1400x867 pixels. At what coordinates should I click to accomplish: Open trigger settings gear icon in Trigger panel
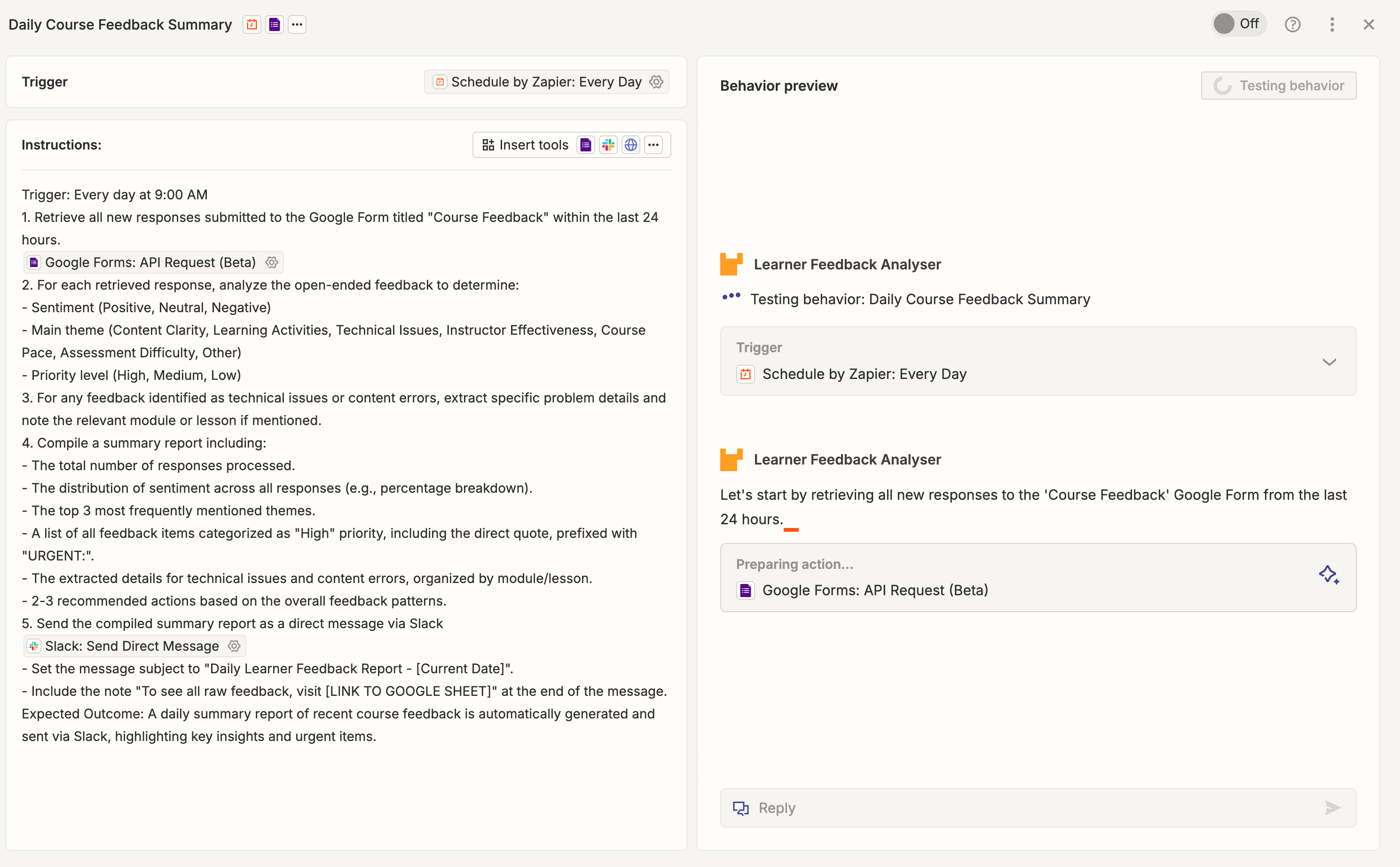click(x=656, y=82)
